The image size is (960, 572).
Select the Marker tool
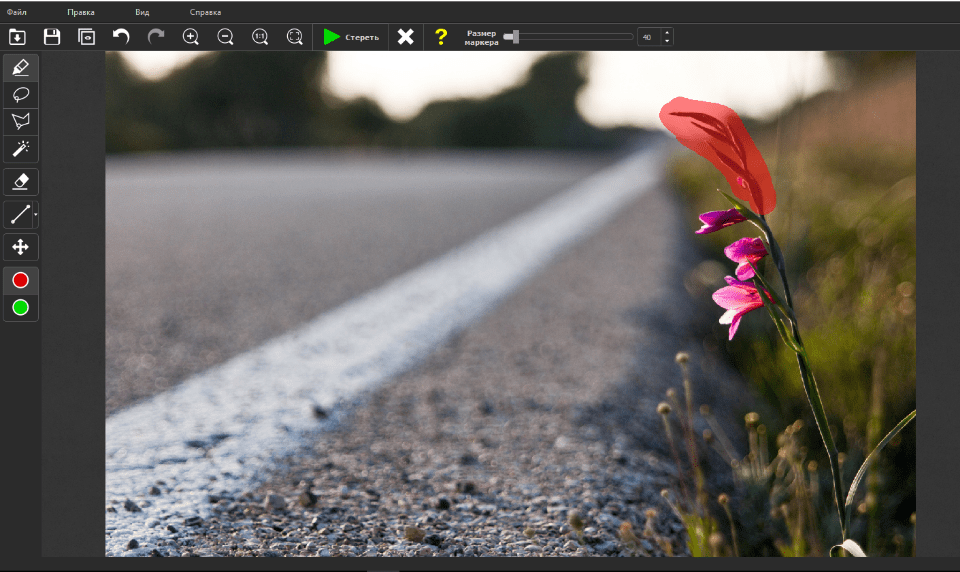20,68
